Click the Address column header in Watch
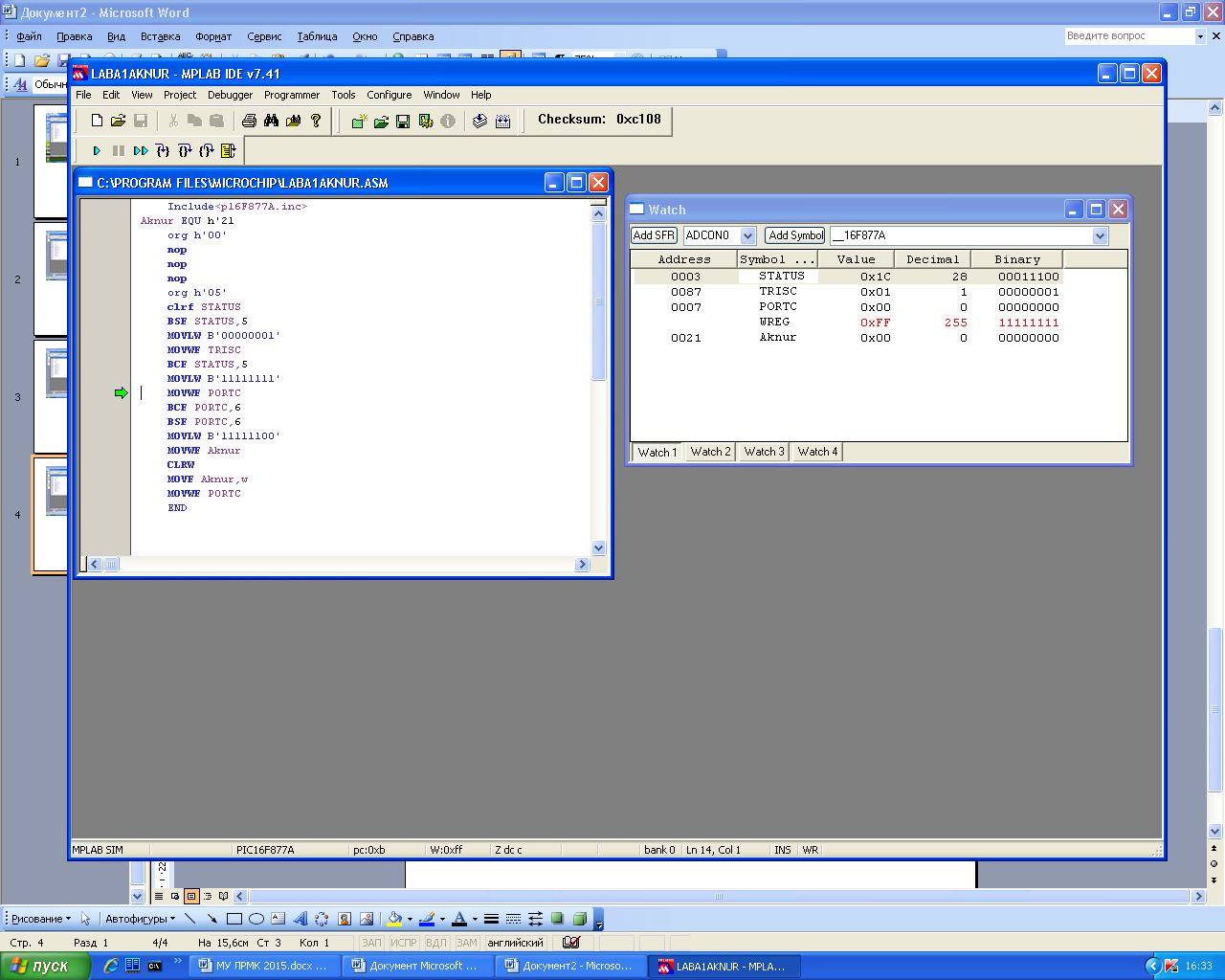Viewport: 1225px width, 980px height. point(684,259)
